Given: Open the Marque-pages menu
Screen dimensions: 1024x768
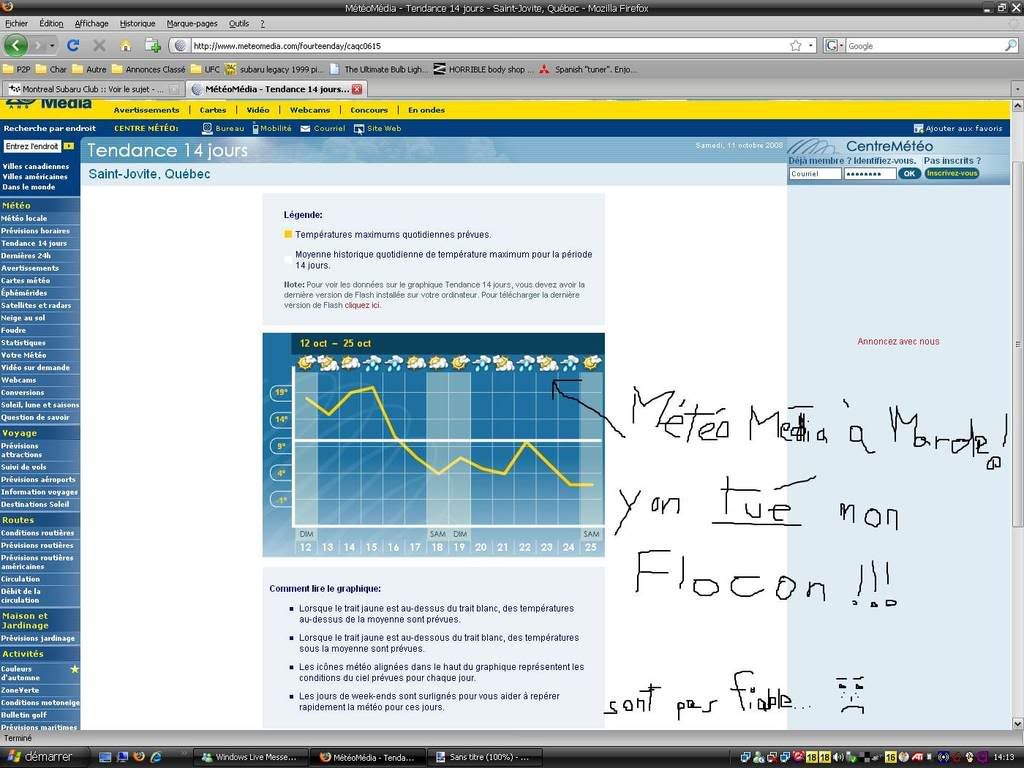Looking at the screenshot, I should (192, 24).
